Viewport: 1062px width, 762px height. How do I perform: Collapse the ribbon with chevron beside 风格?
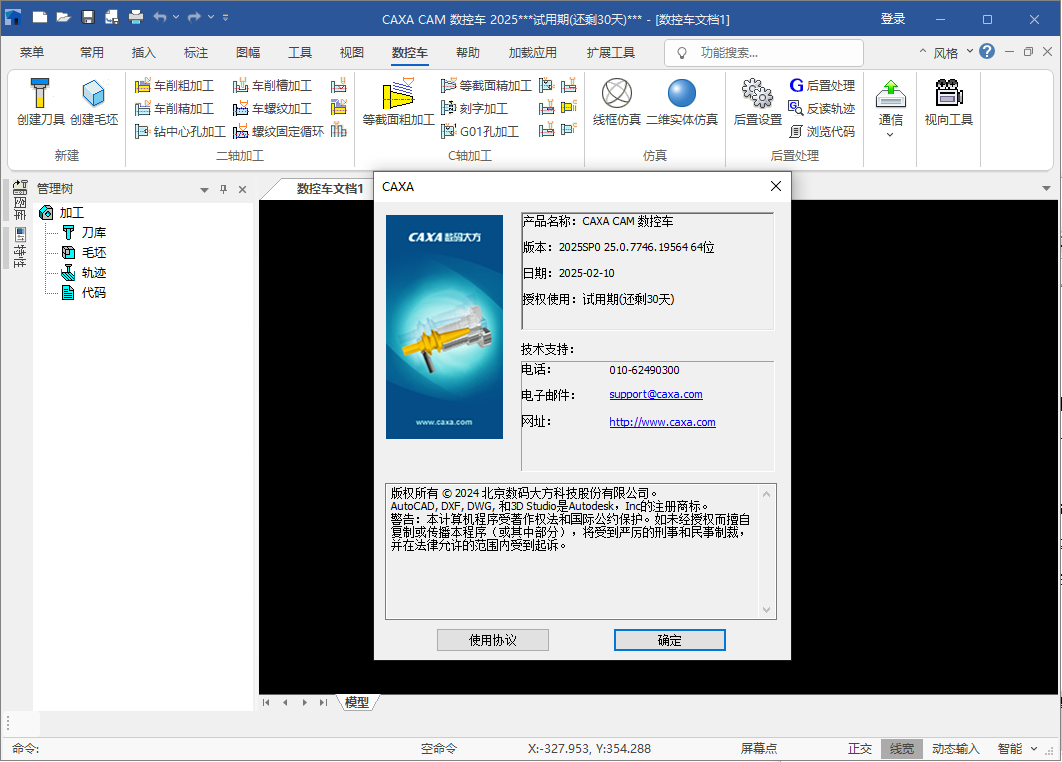pos(922,51)
